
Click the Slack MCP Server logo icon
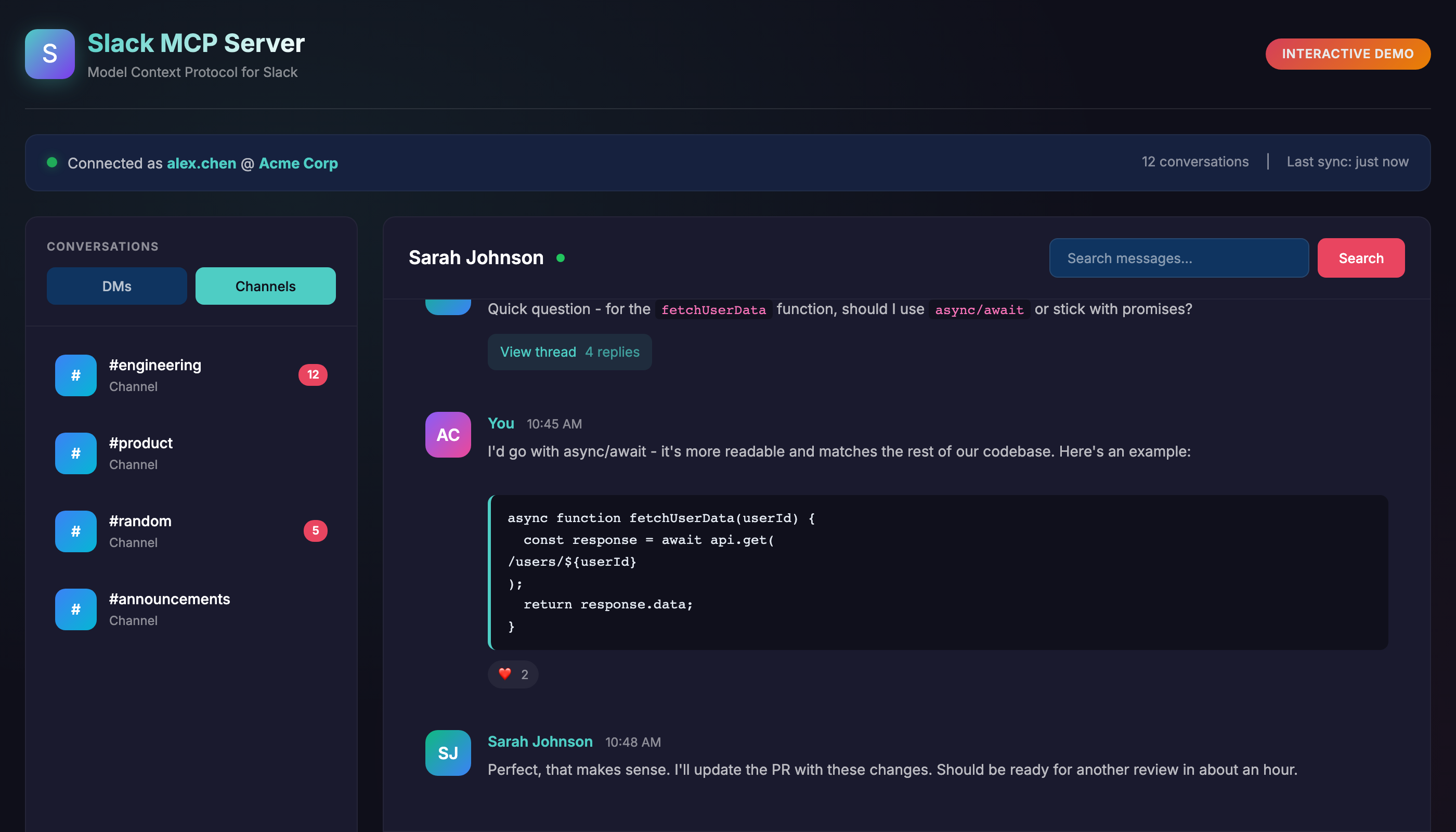pyautogui.click(x=50, y=54)
